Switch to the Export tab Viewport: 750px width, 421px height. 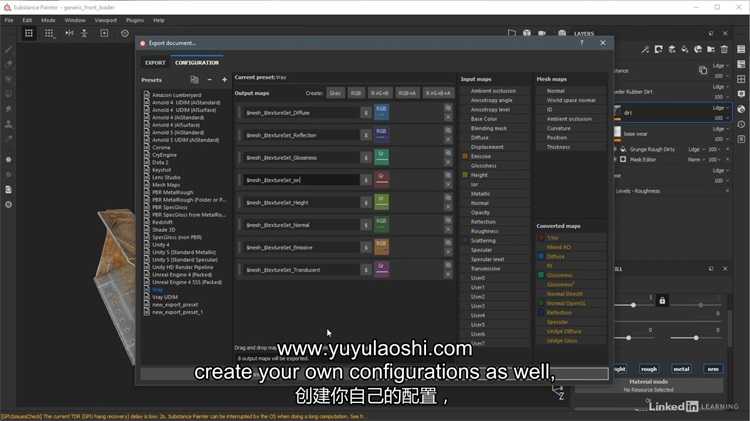pos(155,63)
